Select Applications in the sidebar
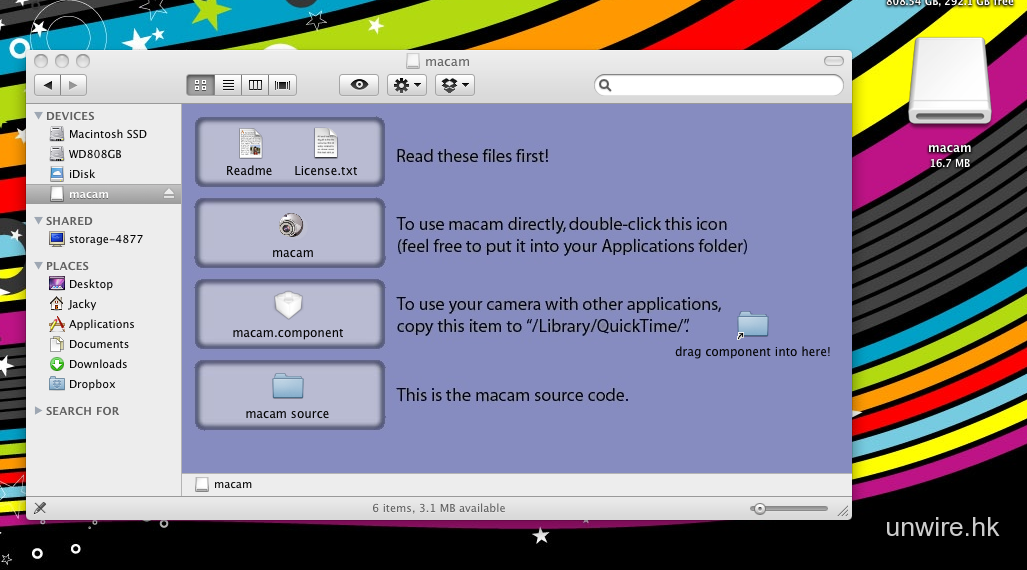This screenshot has height=570, width=1027. click(x=101, y=324)
